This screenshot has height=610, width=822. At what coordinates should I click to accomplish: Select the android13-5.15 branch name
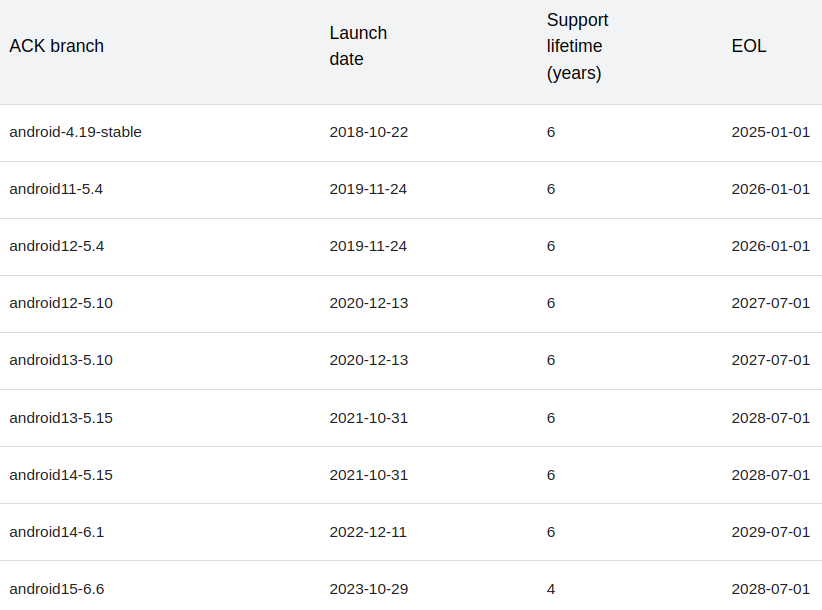click(61, 418)
